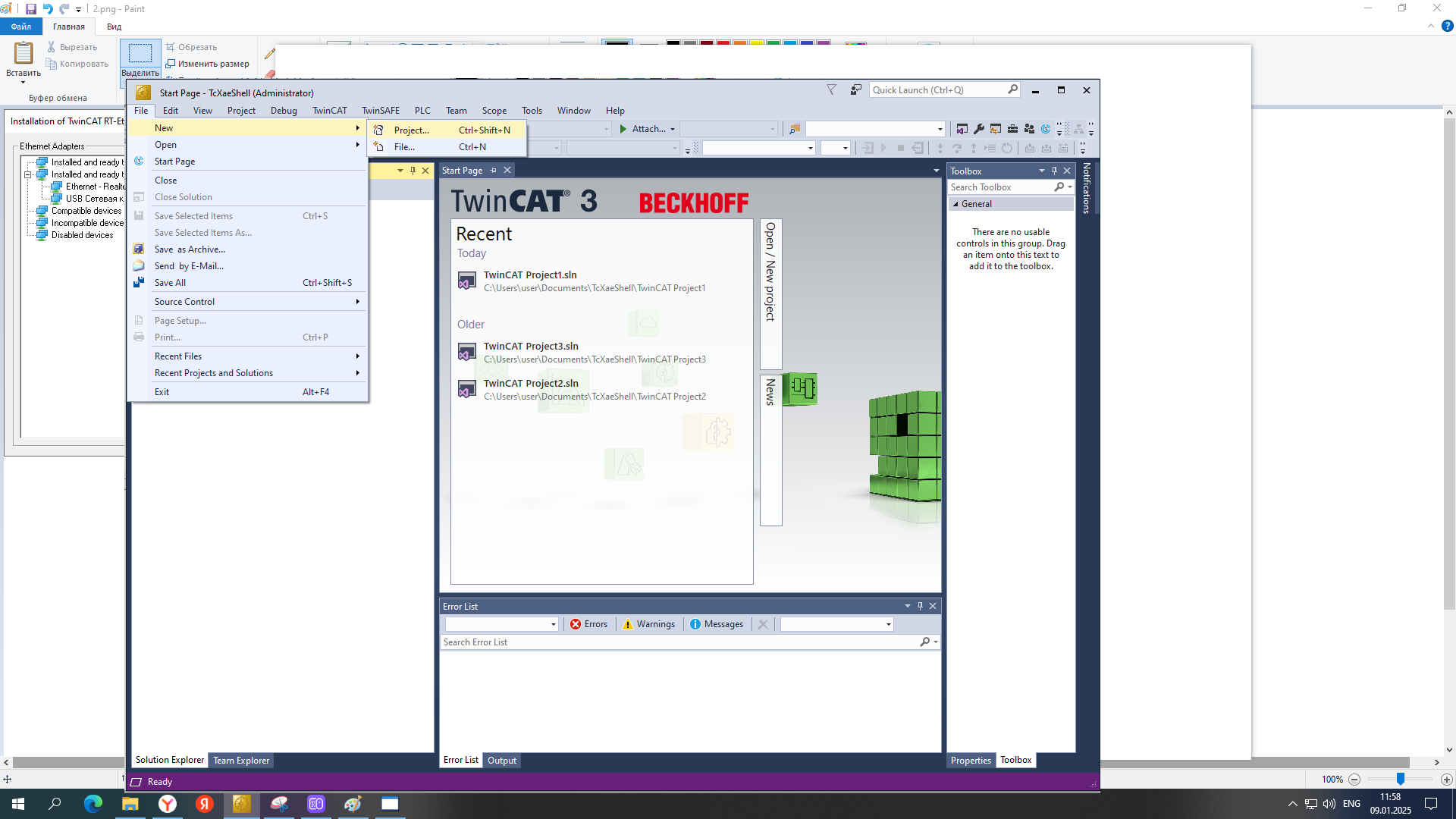Screen dimensions: 1456x819
Task: Toggle the Warnings filter in Error List
Action: (648, 624)
